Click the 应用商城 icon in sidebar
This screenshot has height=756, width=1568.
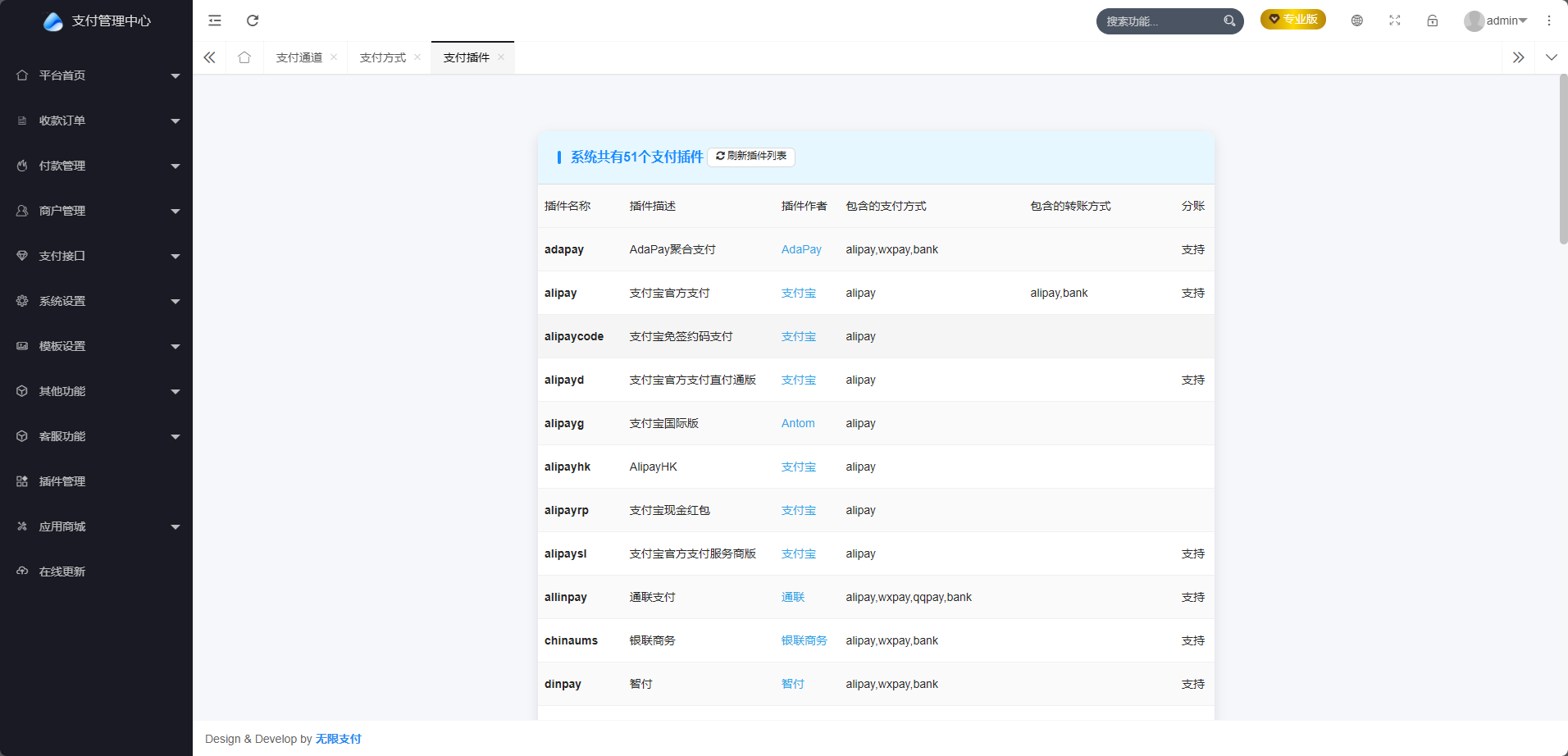pyautogui.click(x=22, y=526)
